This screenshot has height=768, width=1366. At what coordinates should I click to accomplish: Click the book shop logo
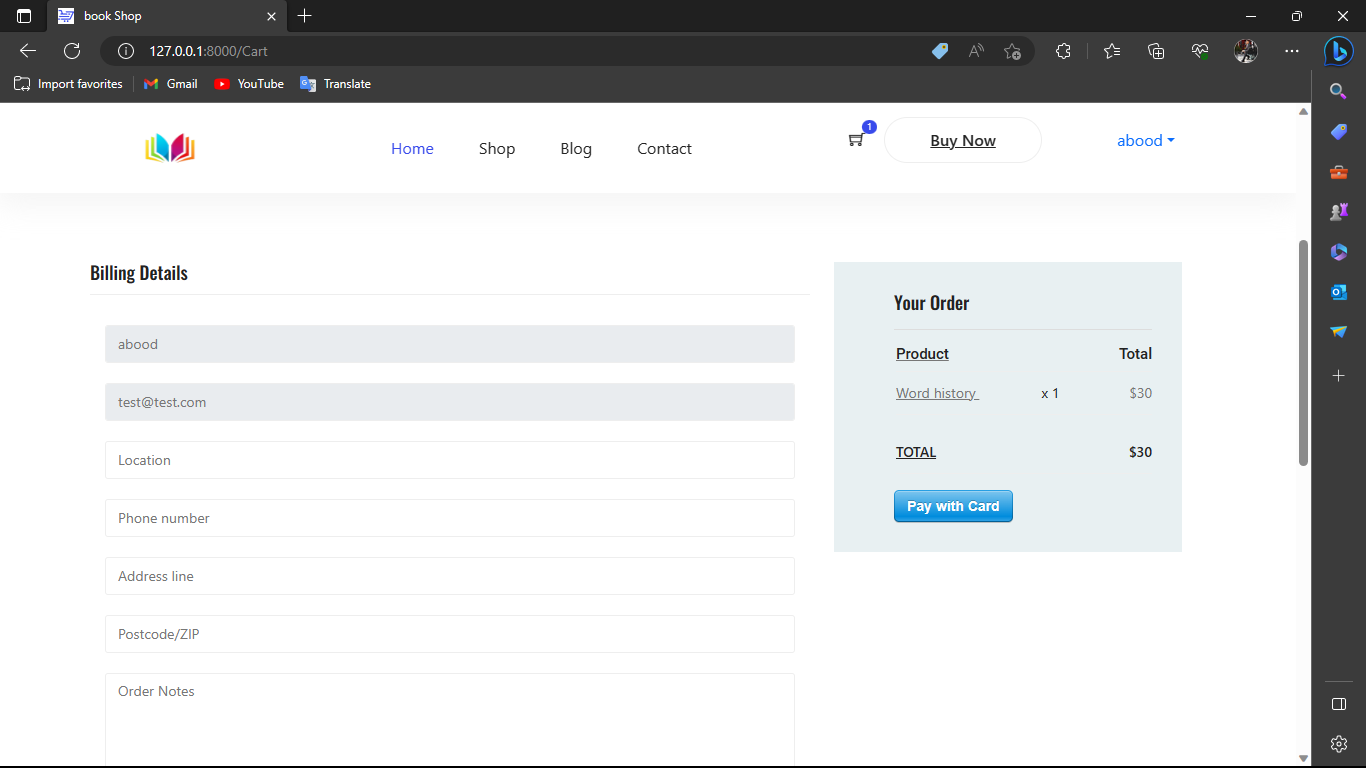pos(170,148)
